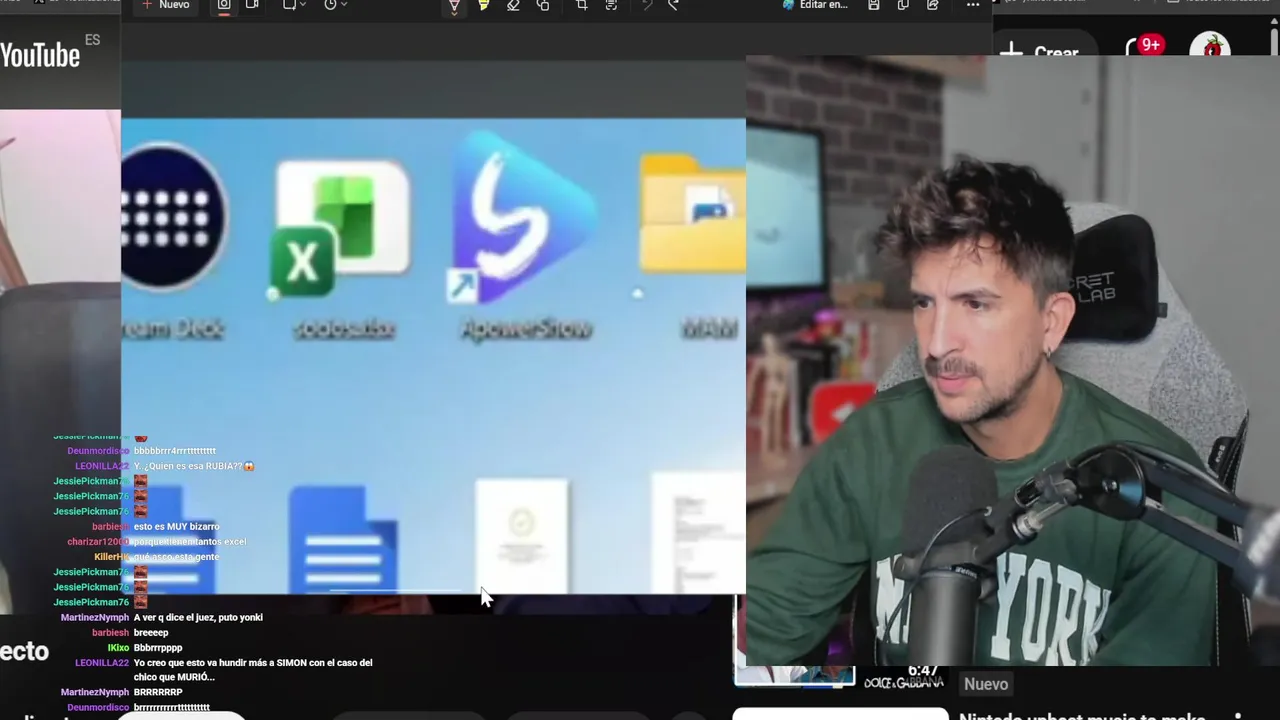Click chat message 'BRRRRRRP' by MartinezNymph
Screen dimensions: 1280x720
tap(158, 692)
